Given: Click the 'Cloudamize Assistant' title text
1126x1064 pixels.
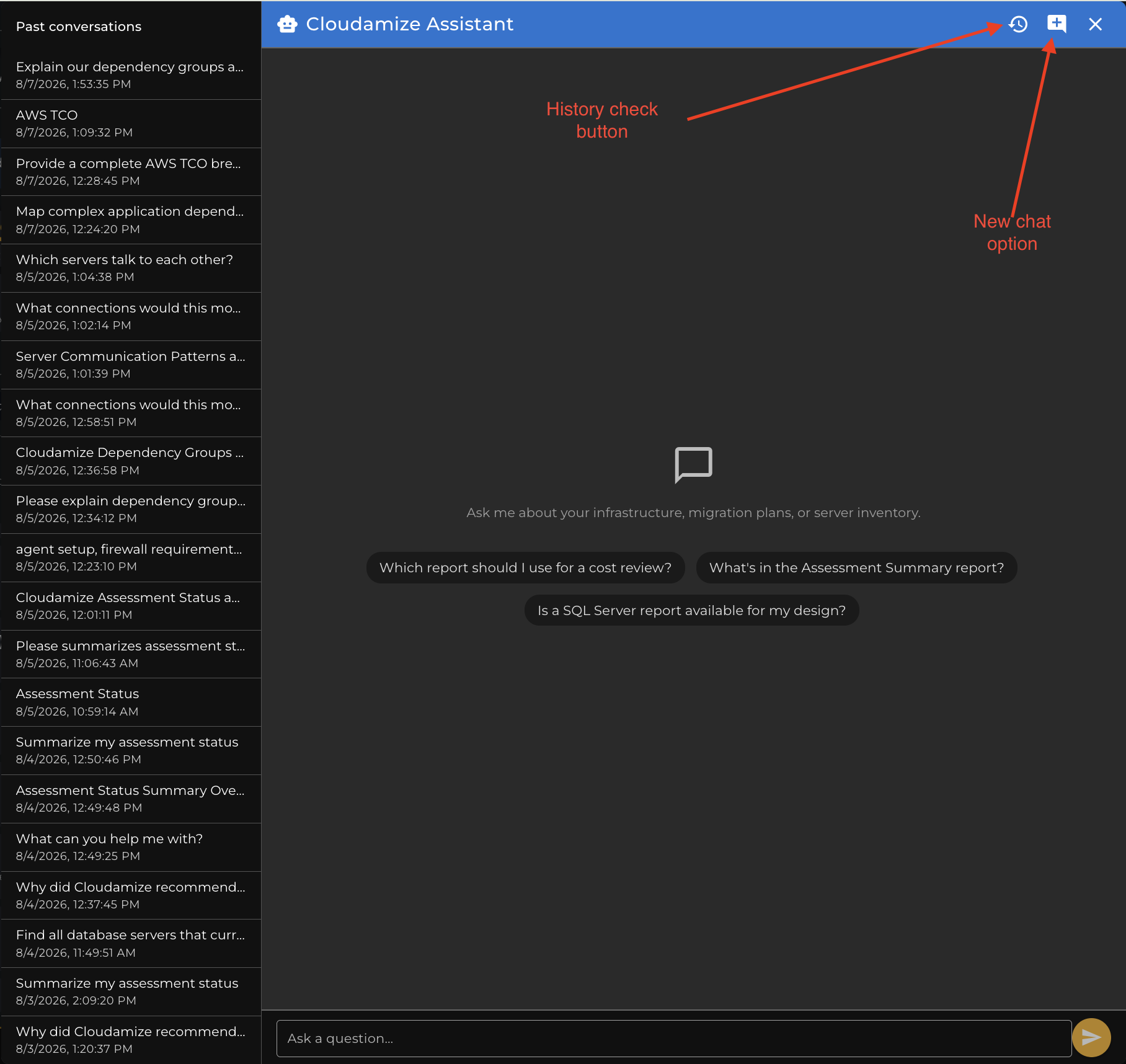Looking at the screenshot, I should click(x=410, y=24).
